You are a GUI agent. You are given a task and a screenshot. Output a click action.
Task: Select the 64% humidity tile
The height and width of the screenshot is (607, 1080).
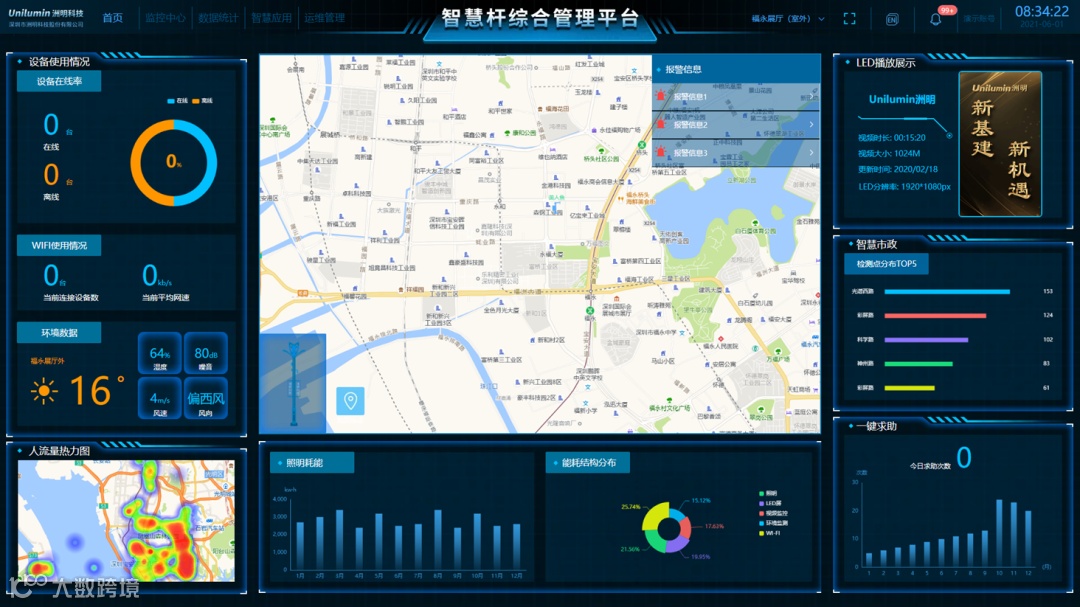[x=160, y=353]
